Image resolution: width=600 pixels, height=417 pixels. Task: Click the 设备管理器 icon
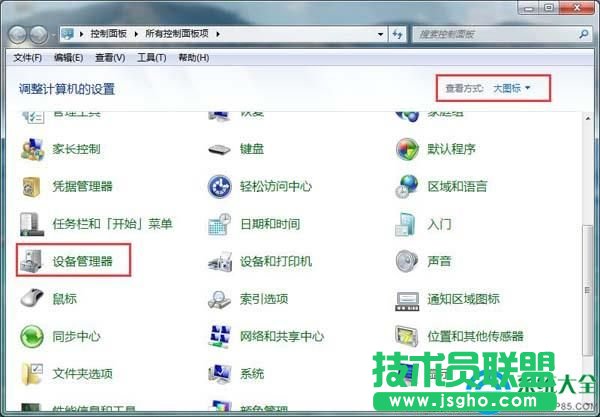(x=32, y=261)
